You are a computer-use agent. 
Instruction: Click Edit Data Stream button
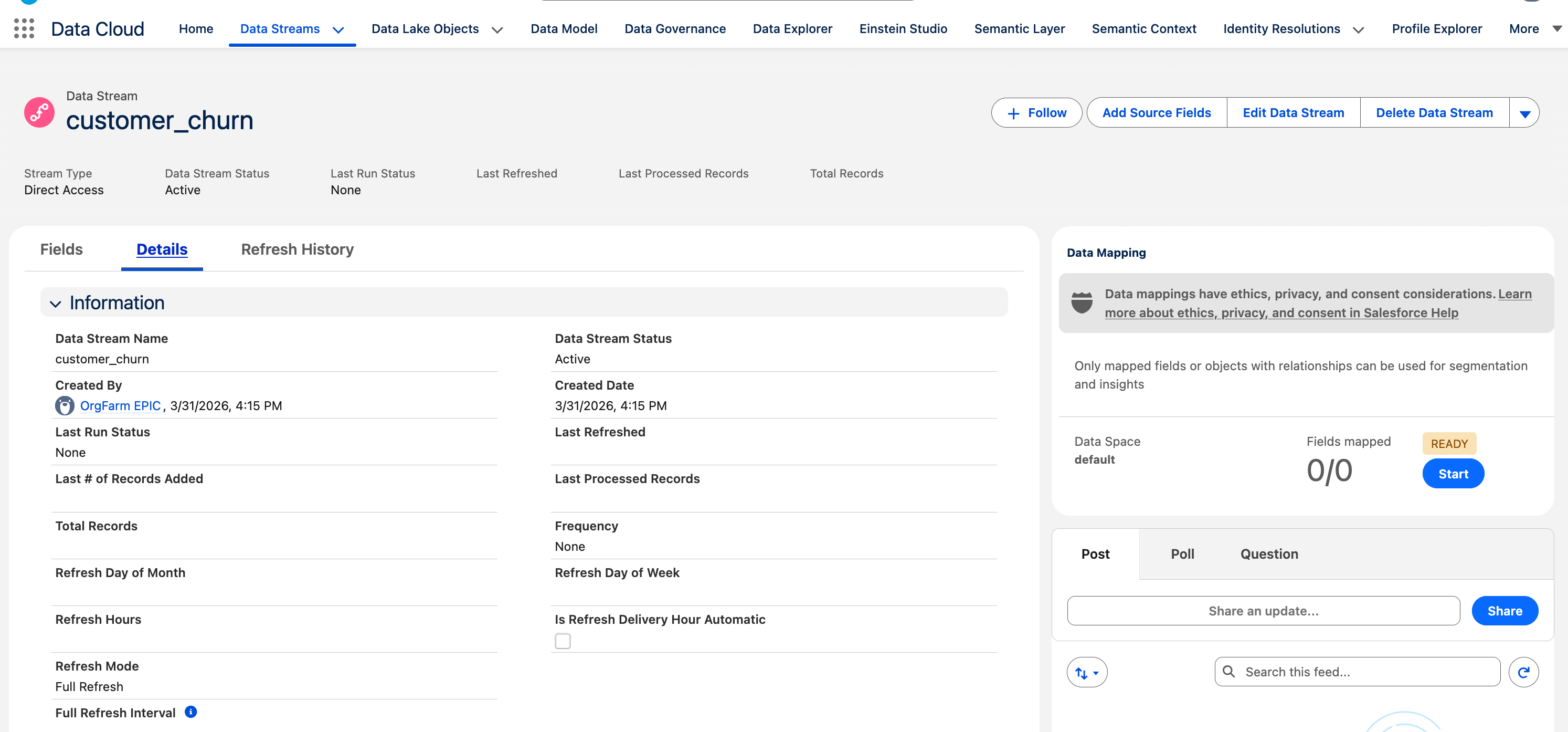click(1294, 113)
